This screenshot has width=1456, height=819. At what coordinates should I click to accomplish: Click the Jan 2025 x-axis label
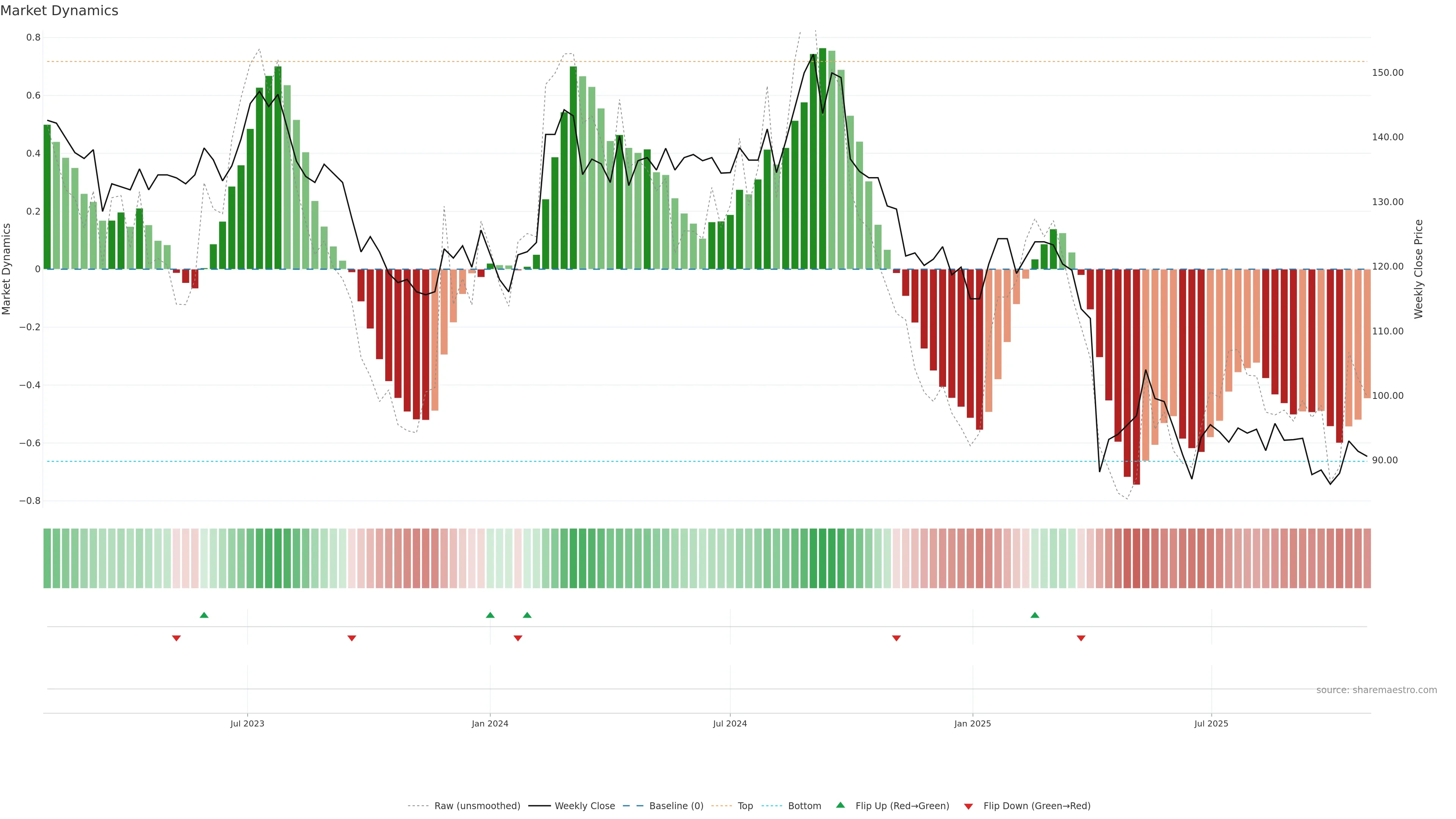tap(972, 723)
